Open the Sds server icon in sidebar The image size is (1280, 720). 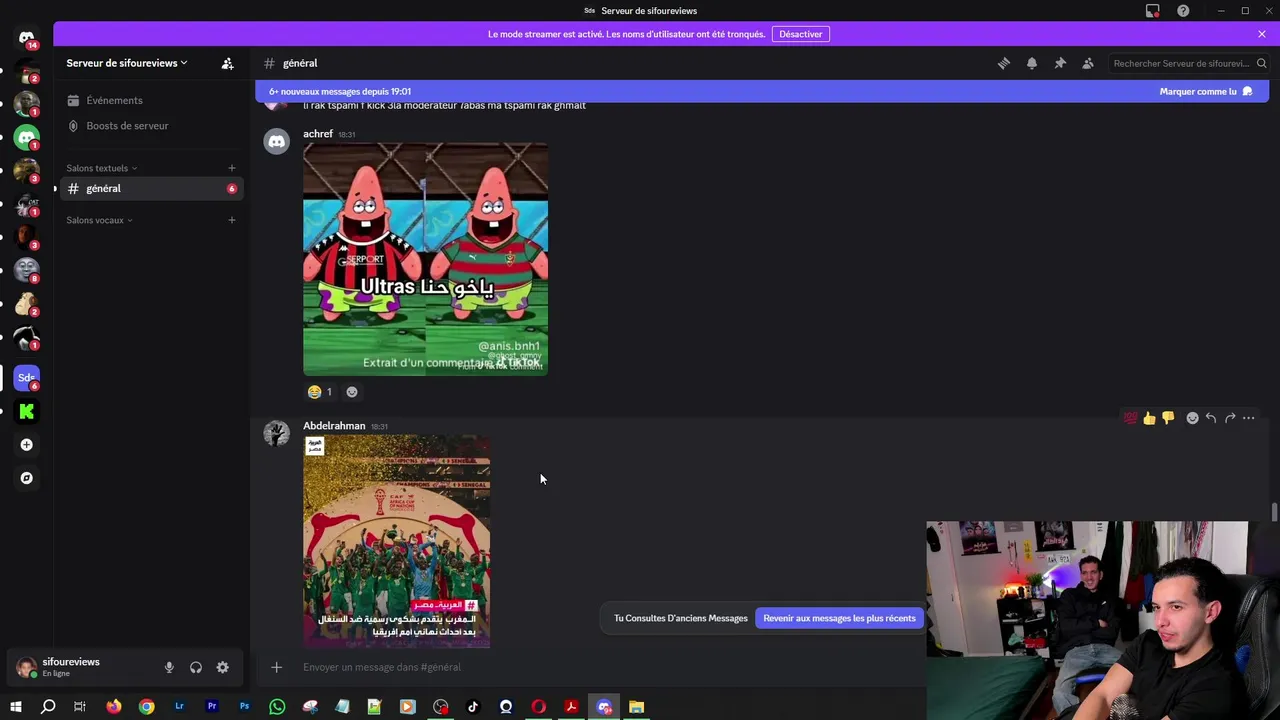pos(27,378)
